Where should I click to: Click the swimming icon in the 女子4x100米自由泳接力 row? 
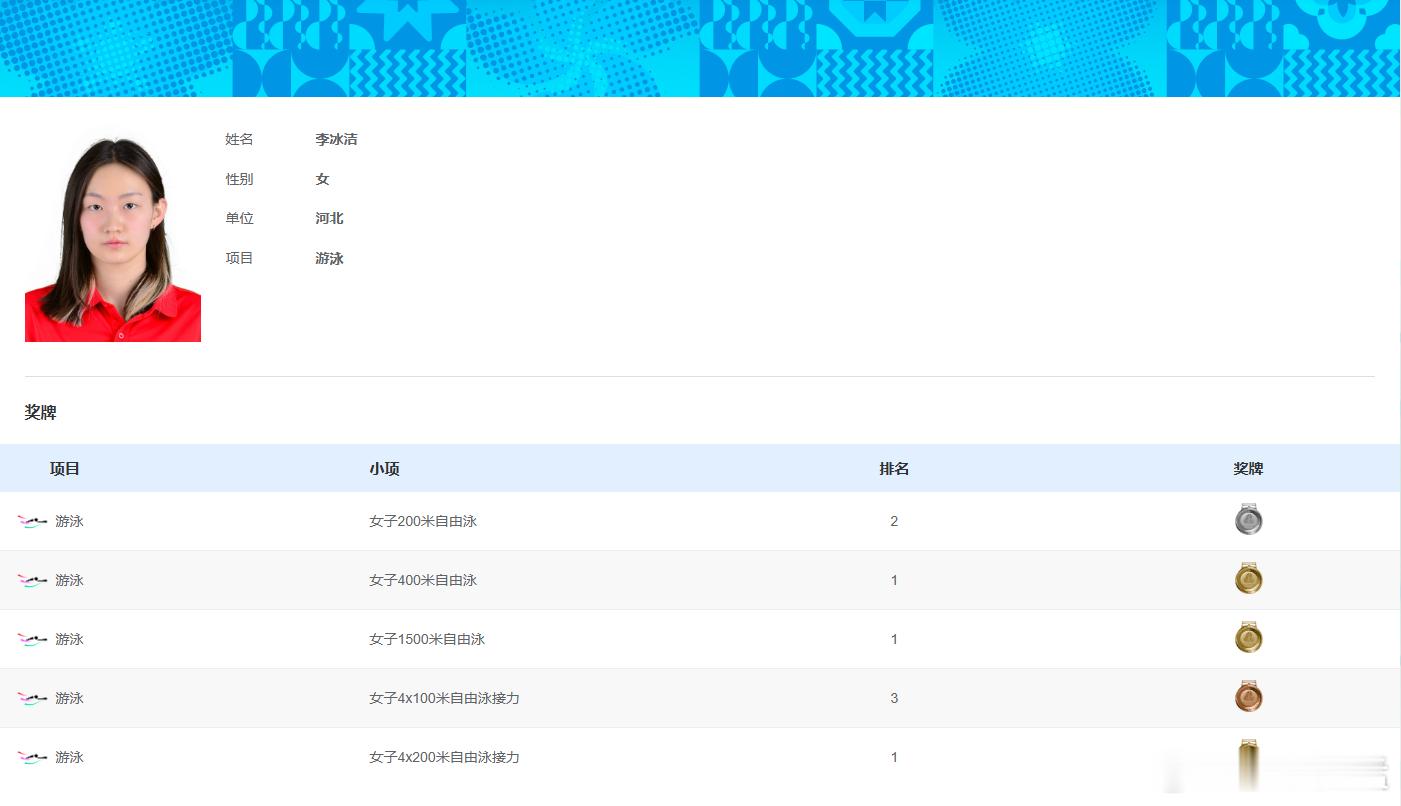pos(32,698)
